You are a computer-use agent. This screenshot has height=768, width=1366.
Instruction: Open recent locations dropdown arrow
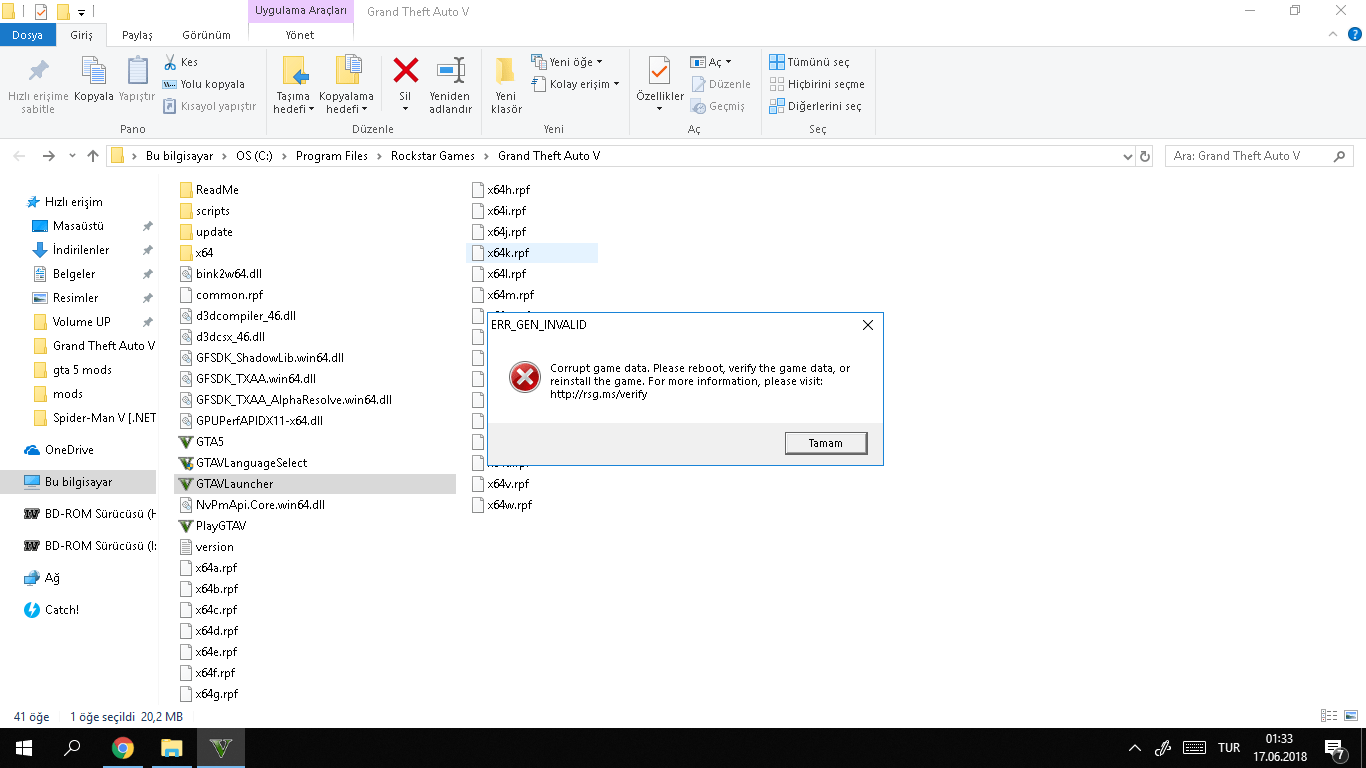[72, 156]
